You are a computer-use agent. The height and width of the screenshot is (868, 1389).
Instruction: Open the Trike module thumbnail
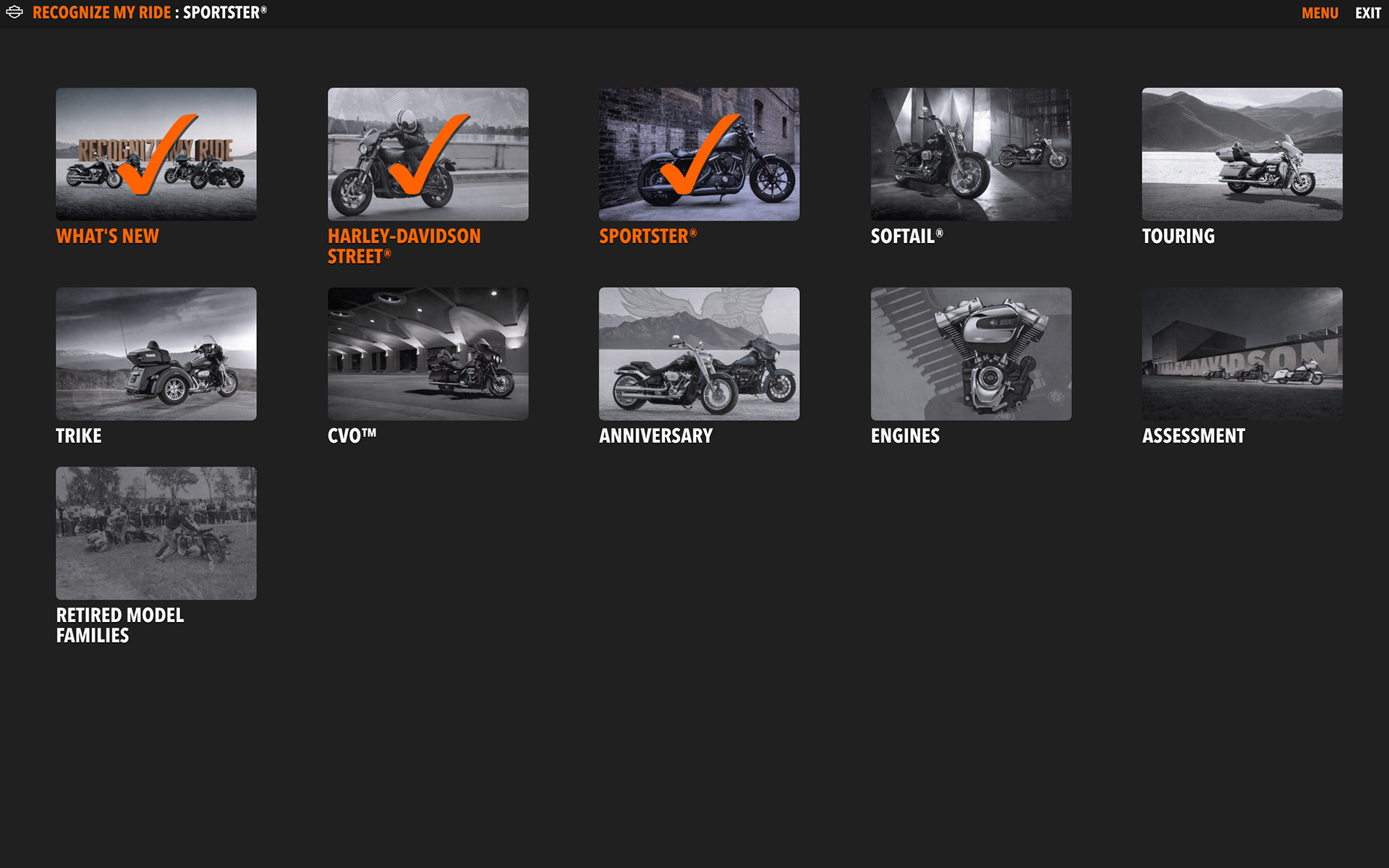tap(156, 354)
